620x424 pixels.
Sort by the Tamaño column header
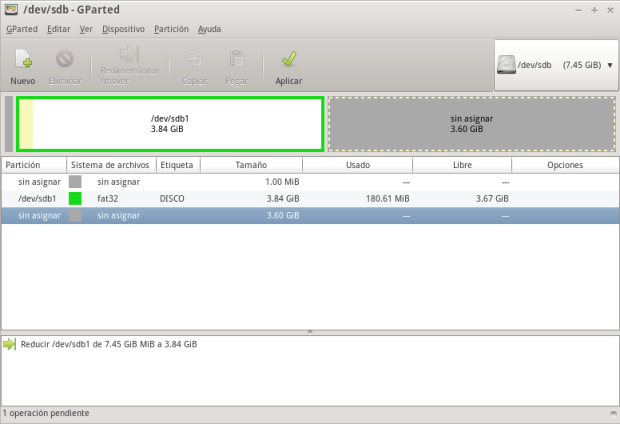(251, 164)
